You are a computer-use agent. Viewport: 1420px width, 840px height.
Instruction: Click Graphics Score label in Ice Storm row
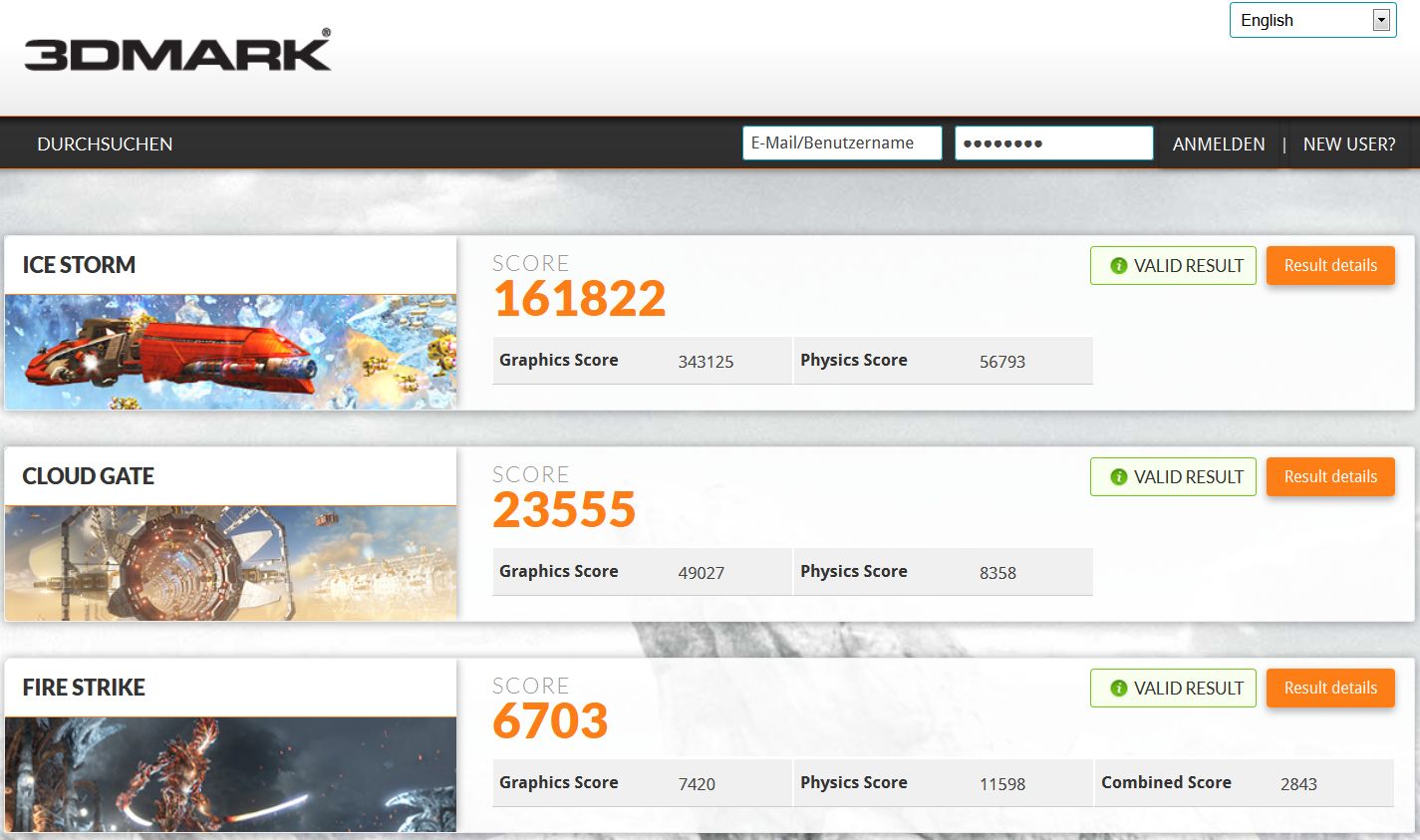click(x=558, y=360)
